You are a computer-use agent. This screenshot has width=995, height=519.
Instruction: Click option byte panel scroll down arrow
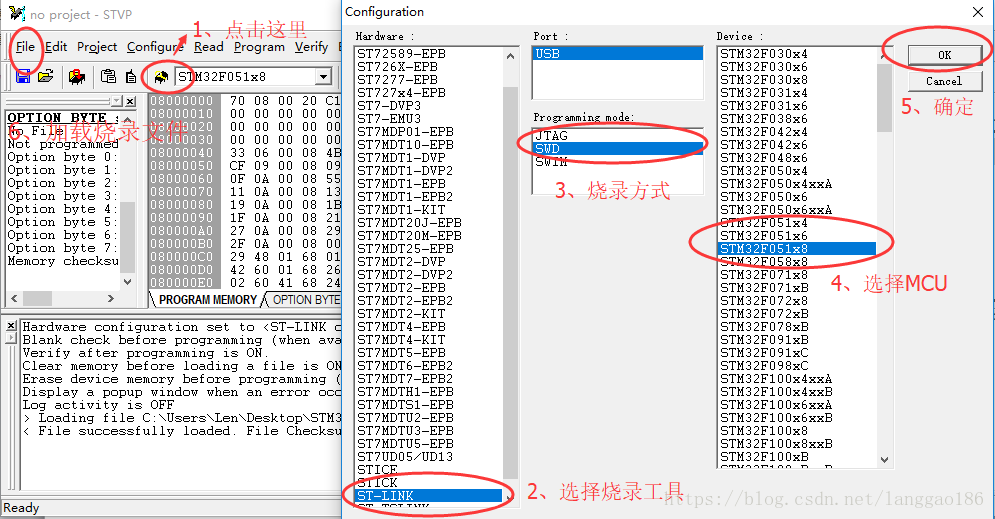pyautogui.click(x=128, y=281)
